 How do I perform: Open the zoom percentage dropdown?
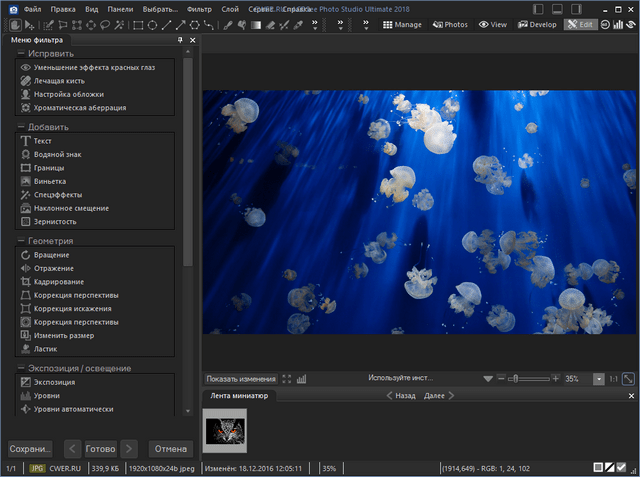pos(598,379)
